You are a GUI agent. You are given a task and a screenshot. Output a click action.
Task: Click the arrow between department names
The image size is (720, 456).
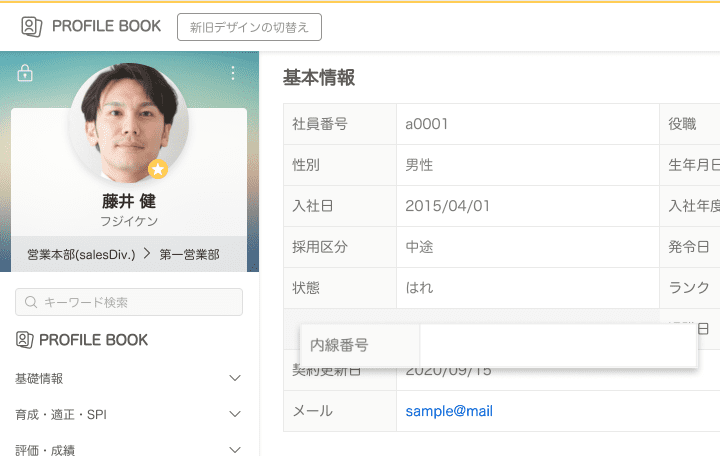(147, 254)
